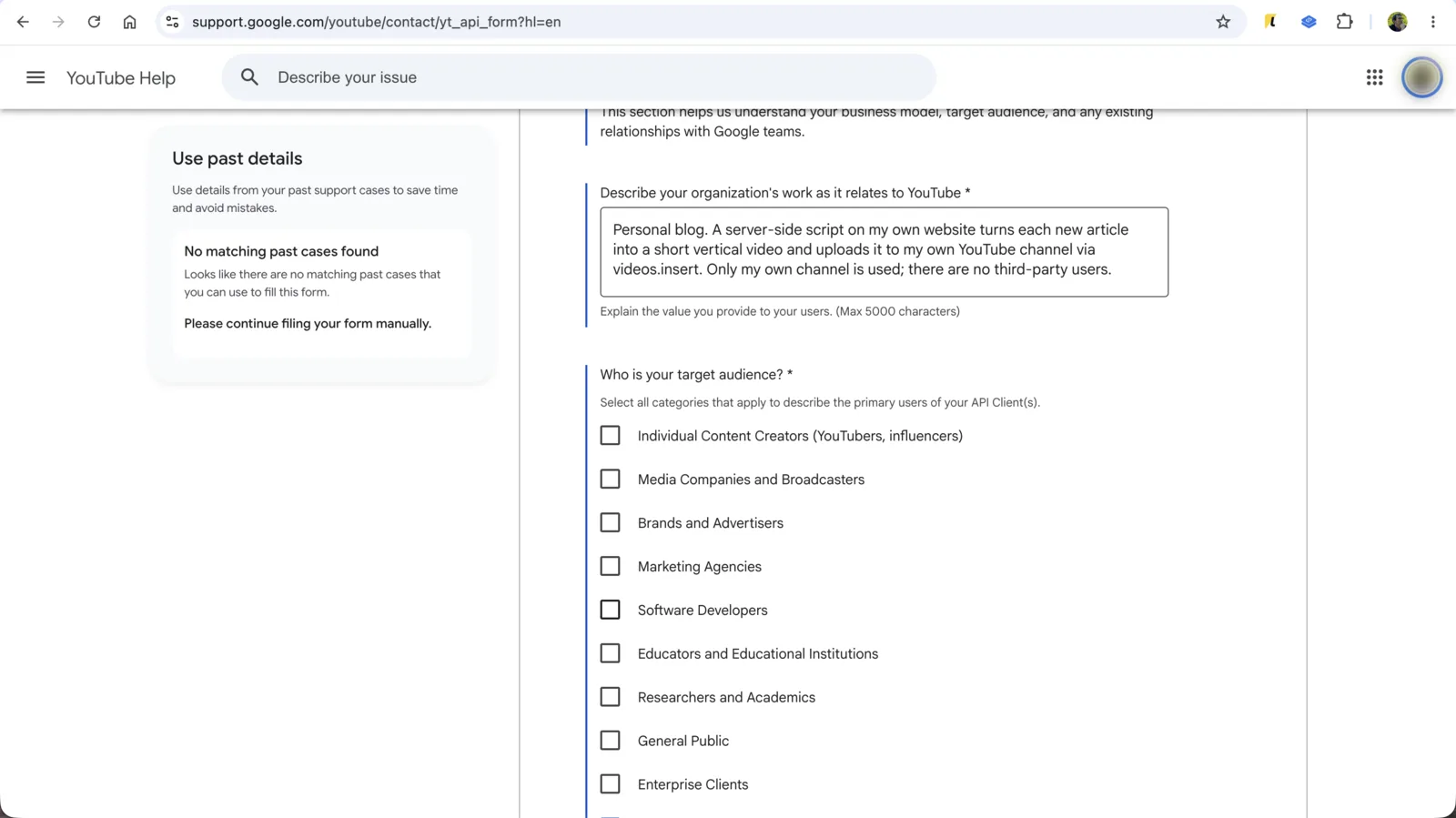Click 'Select all categories that apply' hint
The image size is (1456, 818).
[820, 402]
